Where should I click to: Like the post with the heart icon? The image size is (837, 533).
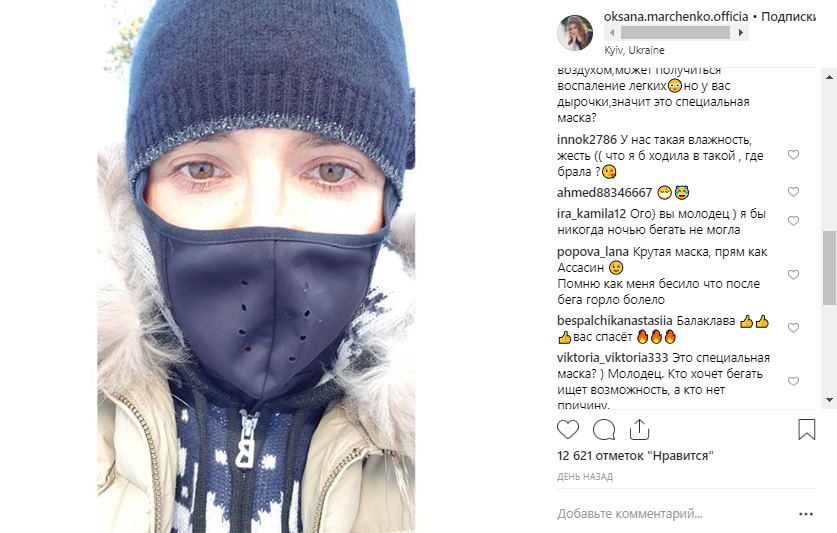coord(568,429)
